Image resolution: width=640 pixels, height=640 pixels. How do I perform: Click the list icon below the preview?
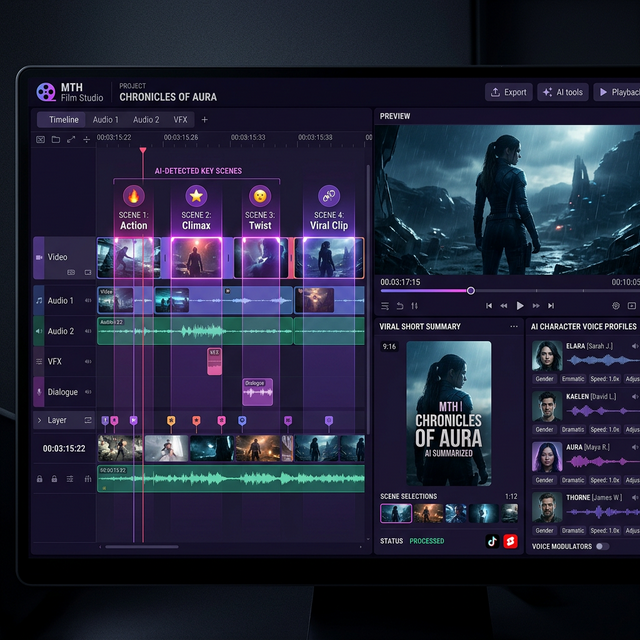385,306
